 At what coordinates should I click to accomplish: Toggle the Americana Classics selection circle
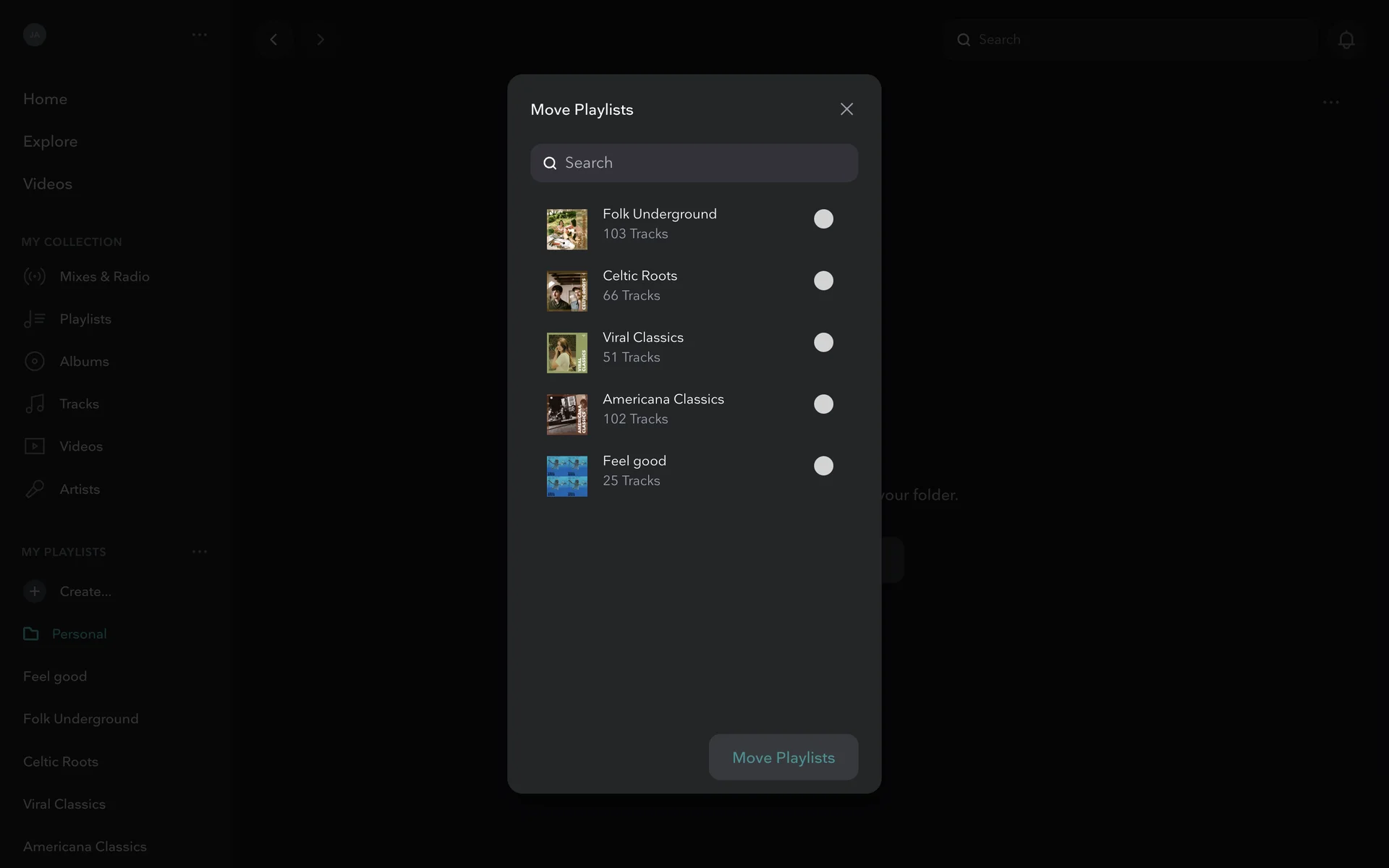click(823, 404)
